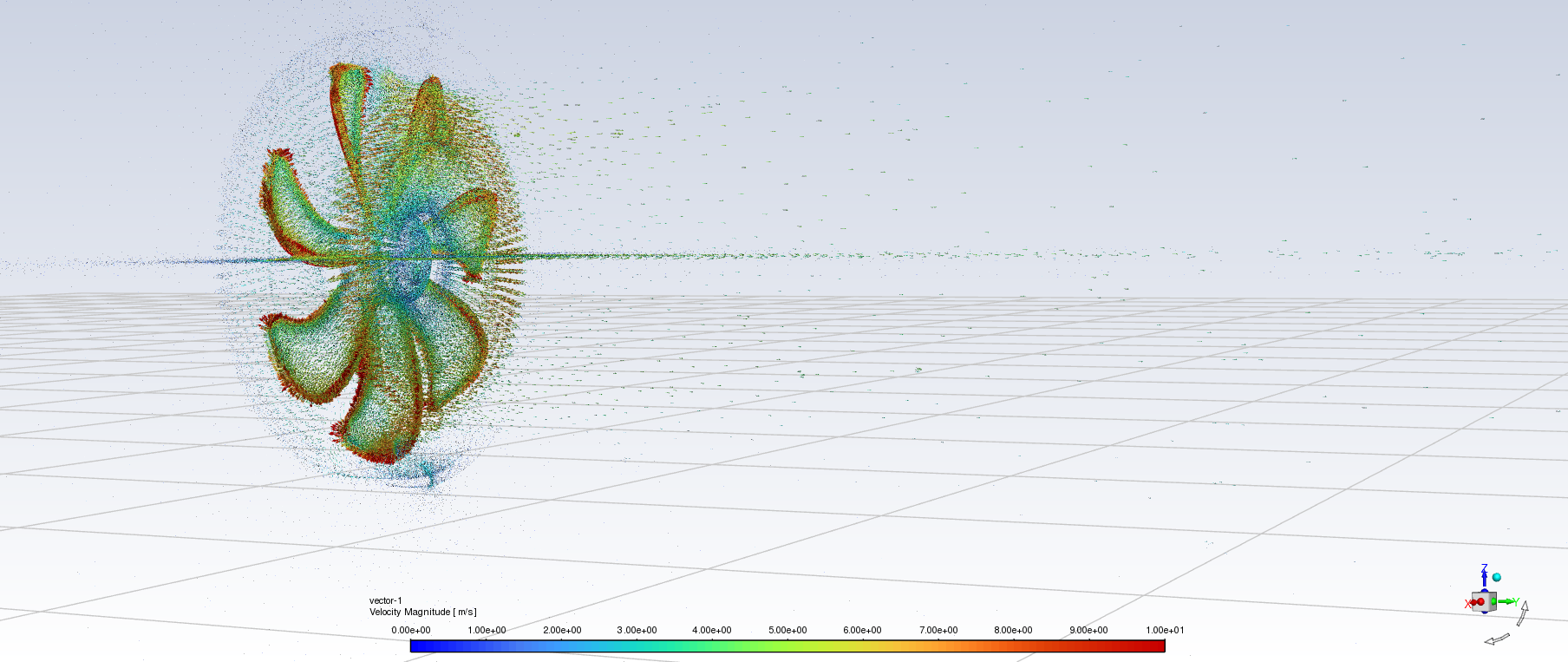1568x662 pixels.
Task: Click the cyan isometric view sphere
Action: (1497, 577)
